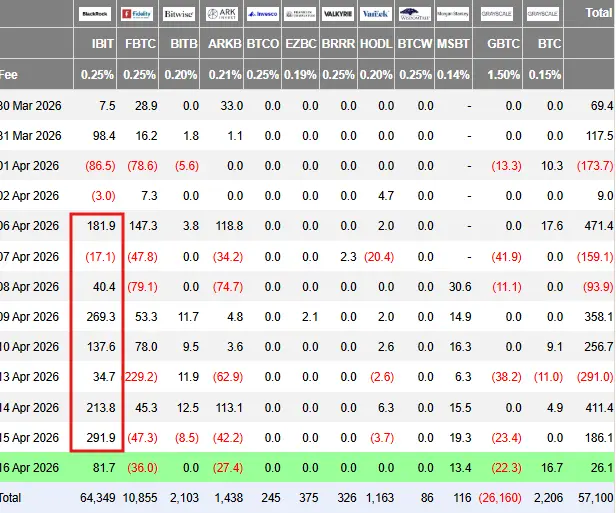616x513 pixels.
Task: Click the 26.1 total in green row
Action: point(601,468)
